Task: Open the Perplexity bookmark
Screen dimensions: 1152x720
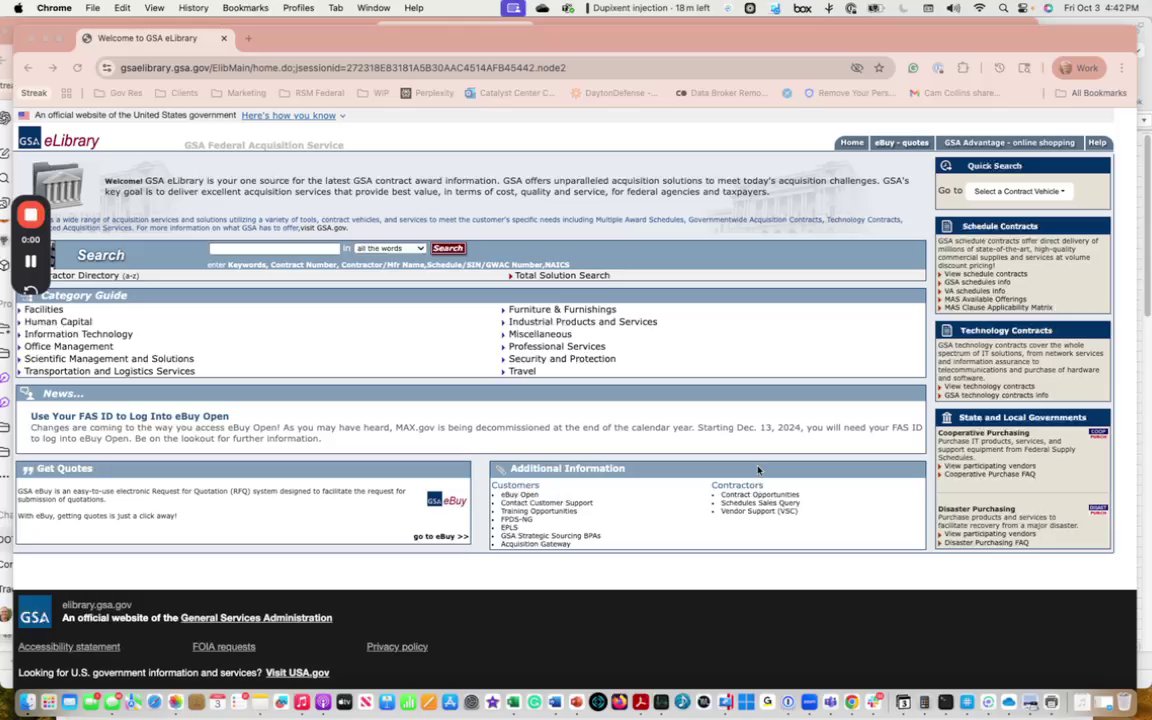Action: coord(427,93)
